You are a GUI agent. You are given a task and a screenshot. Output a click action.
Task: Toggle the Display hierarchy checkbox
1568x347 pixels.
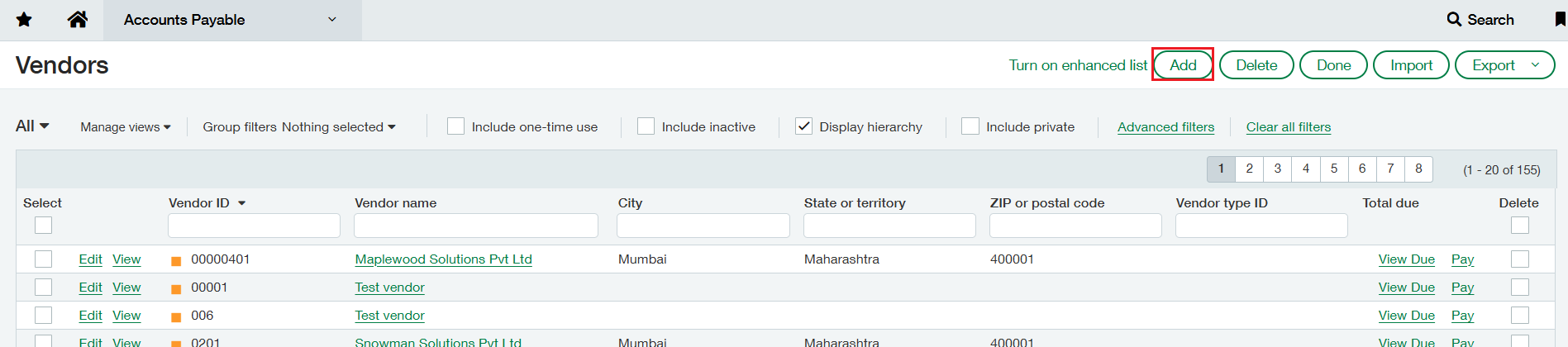[803, 126]
